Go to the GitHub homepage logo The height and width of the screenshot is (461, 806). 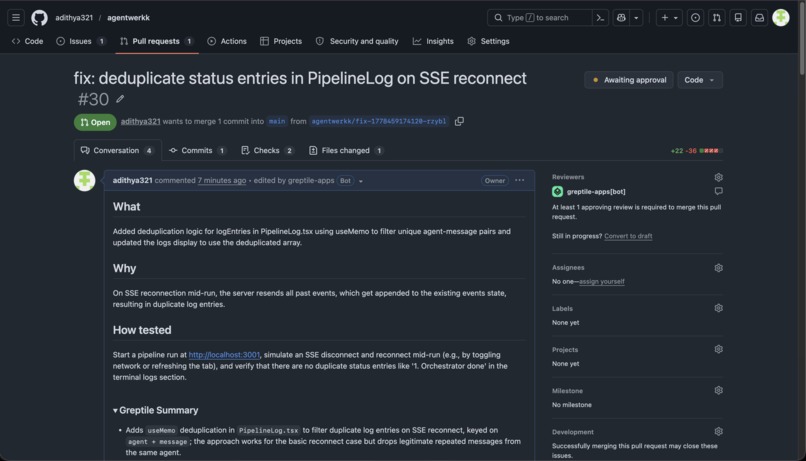pos(40,17)
